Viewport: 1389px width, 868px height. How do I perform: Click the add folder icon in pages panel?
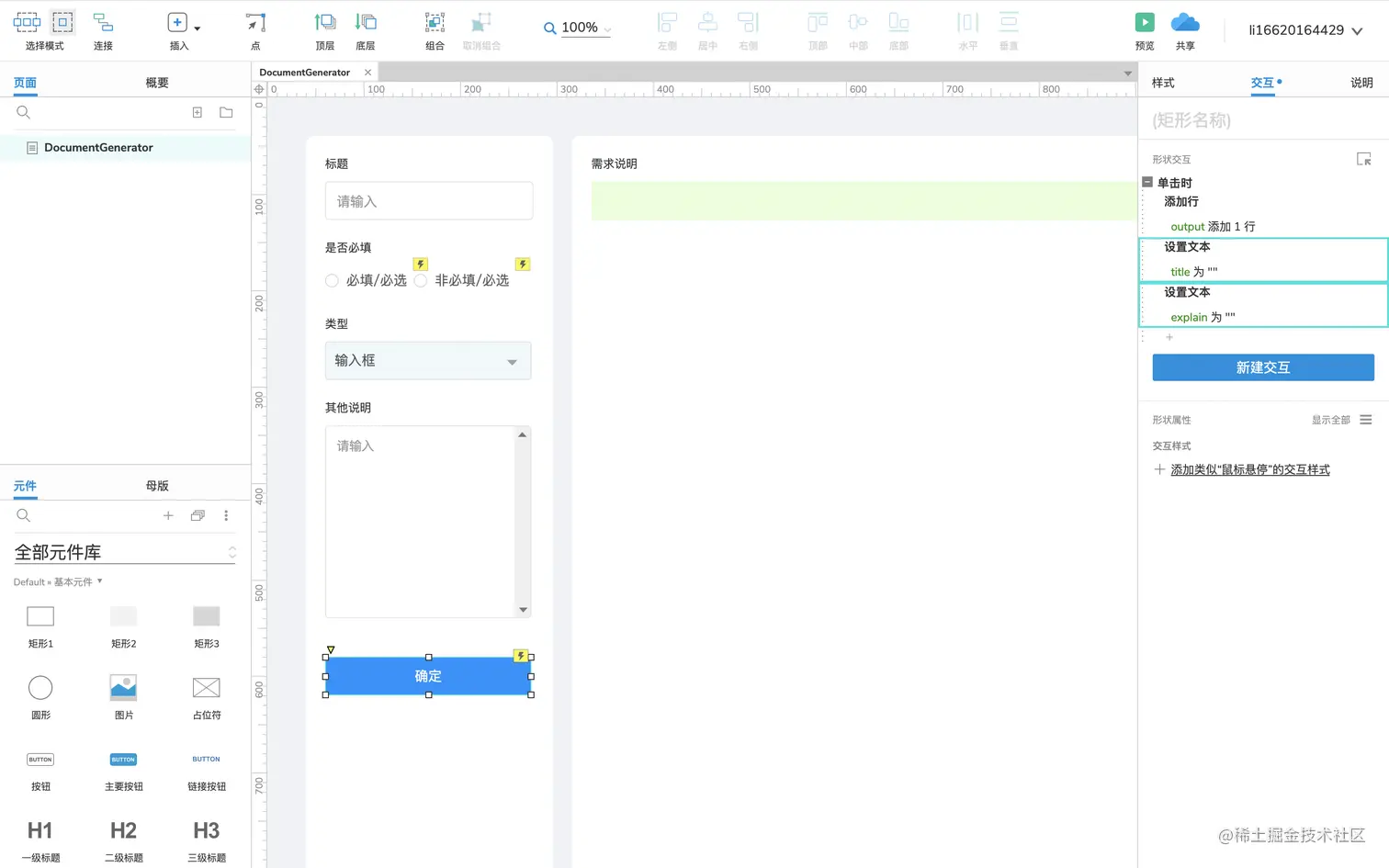point(226,112)
